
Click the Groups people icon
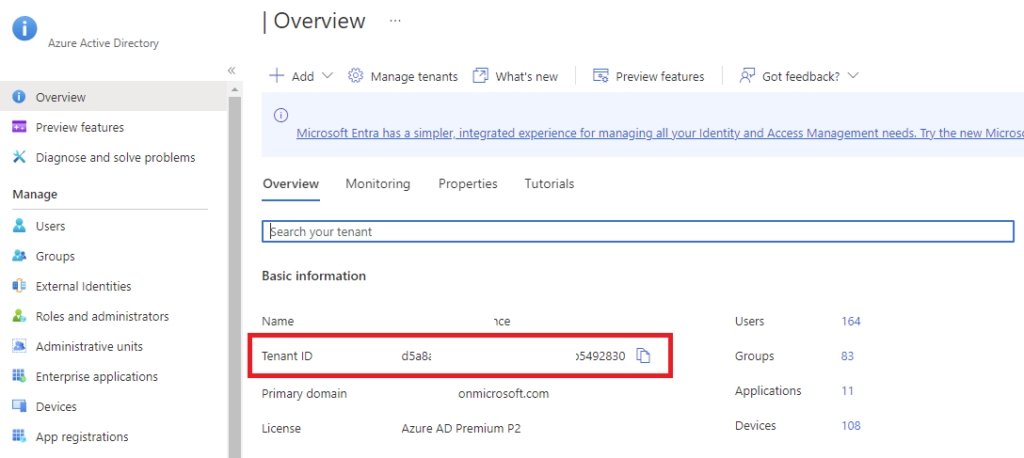tap(19, 256)
